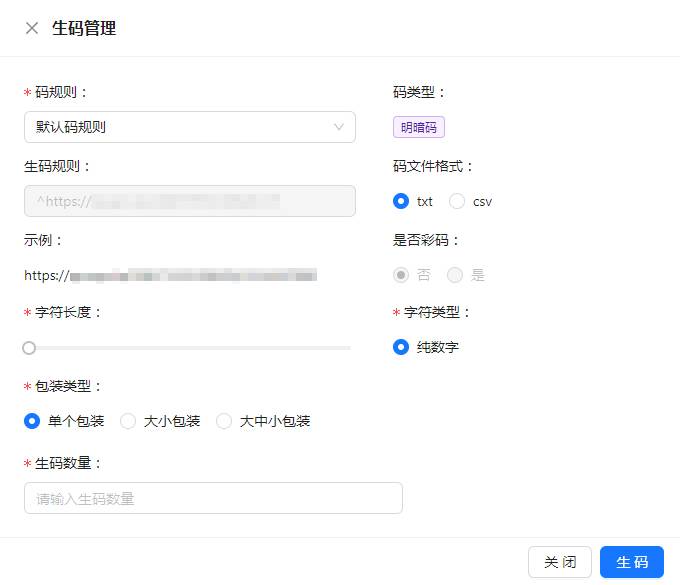Choose 大中小包装 packaging type
Screen dimensions: 680x585
point(224,421)
